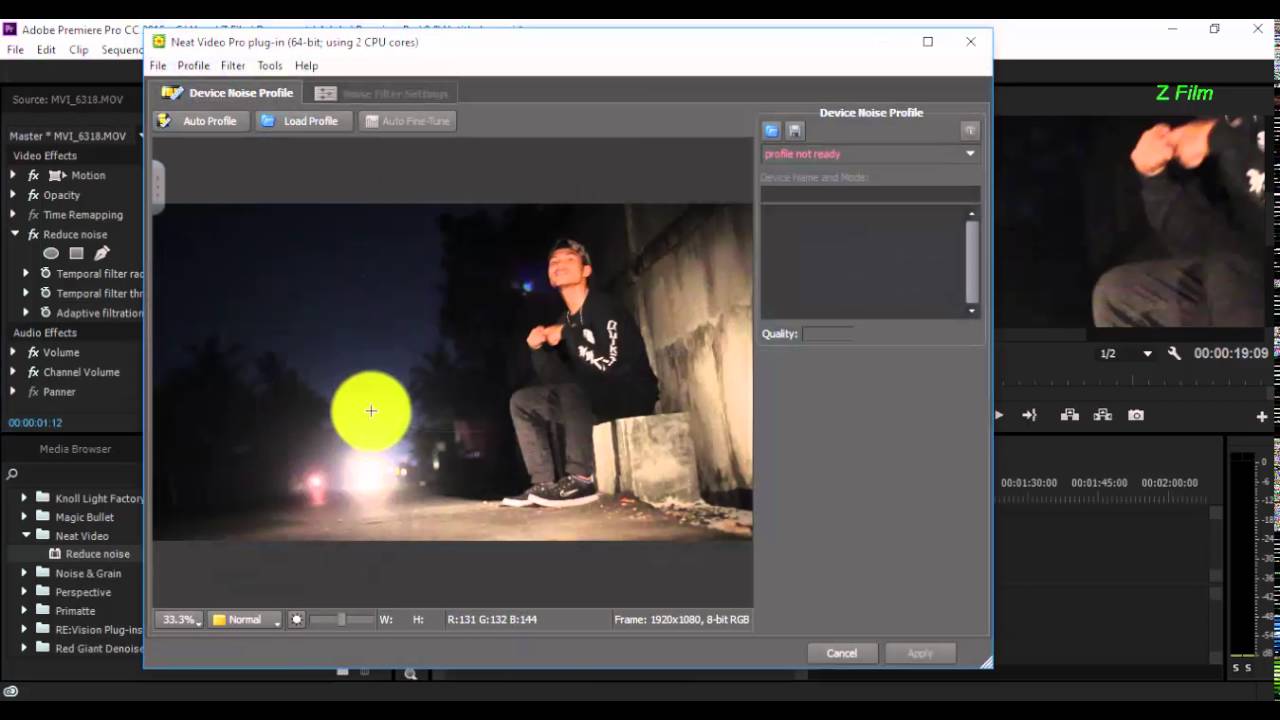Adjust the viewer brightness slider
1280x720 pixels.
click(x=341, y=620)
